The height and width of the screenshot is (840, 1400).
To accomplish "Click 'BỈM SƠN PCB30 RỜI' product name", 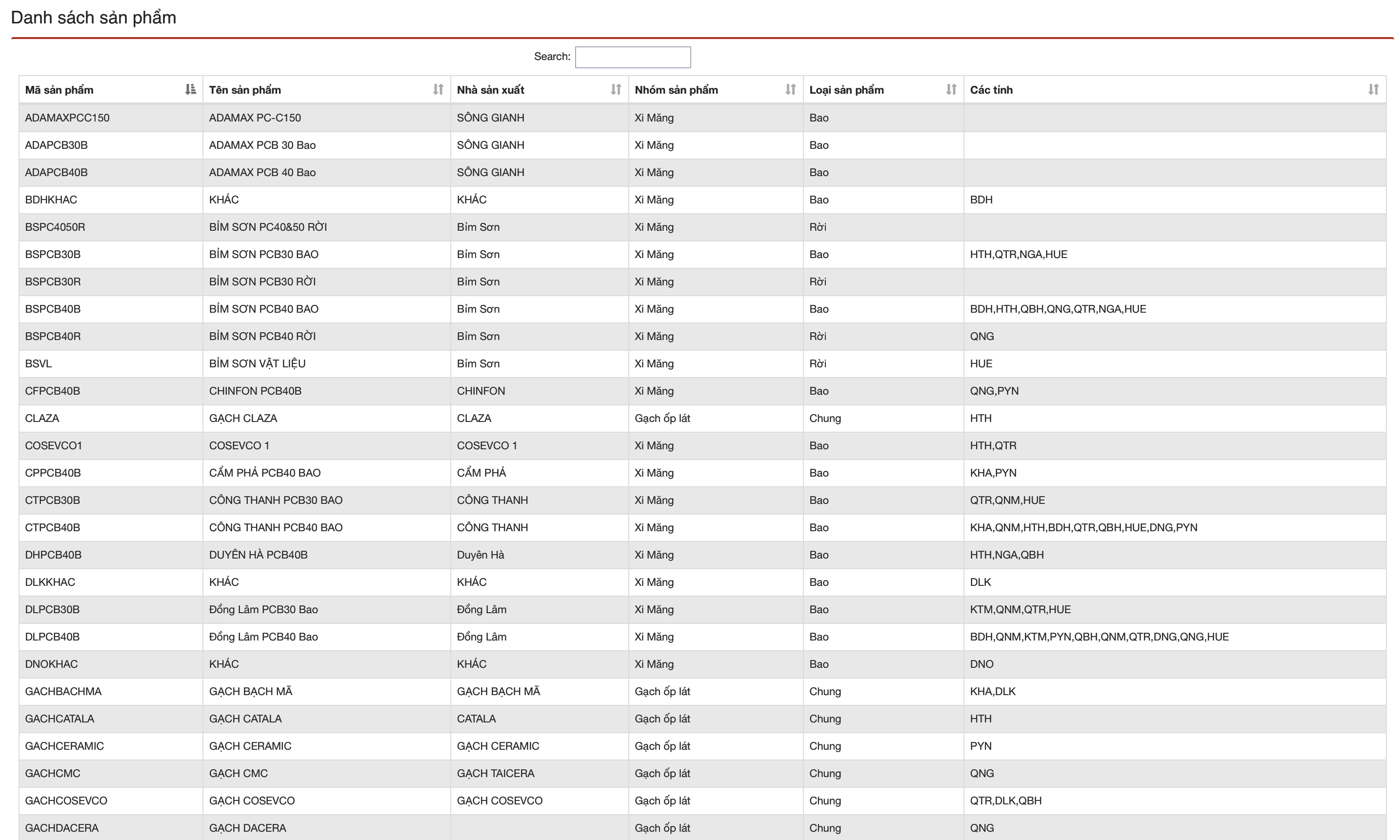I will point(262,281).
